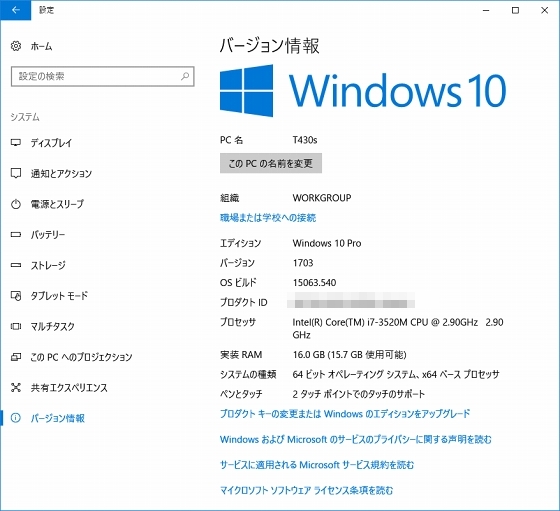Click the バージョン情報 info icon
This screenshot has width=560, height=511.
(x=16, y=418)
